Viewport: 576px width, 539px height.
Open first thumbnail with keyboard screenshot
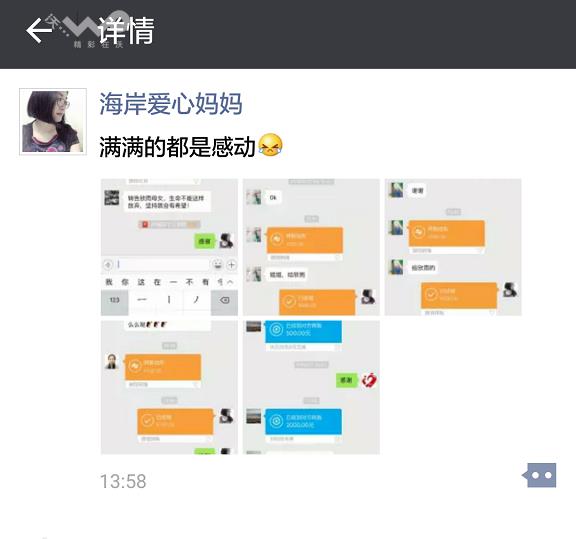click(169, 247)
